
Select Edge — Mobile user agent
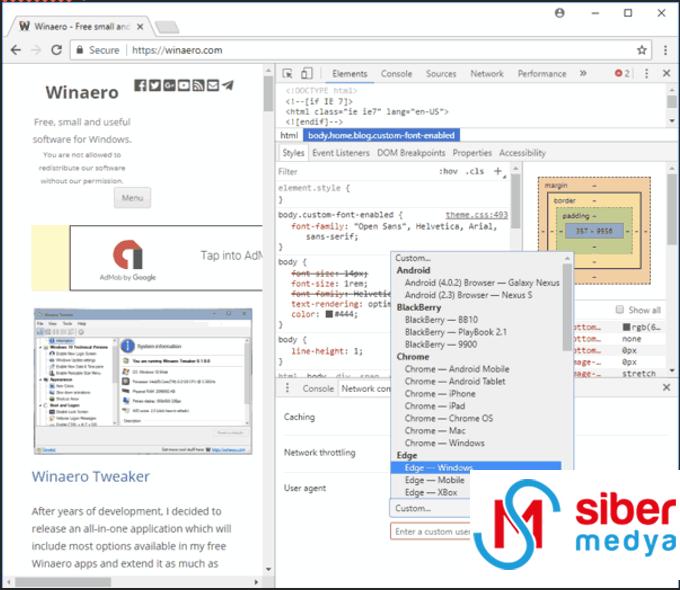(x=434, y=480)
